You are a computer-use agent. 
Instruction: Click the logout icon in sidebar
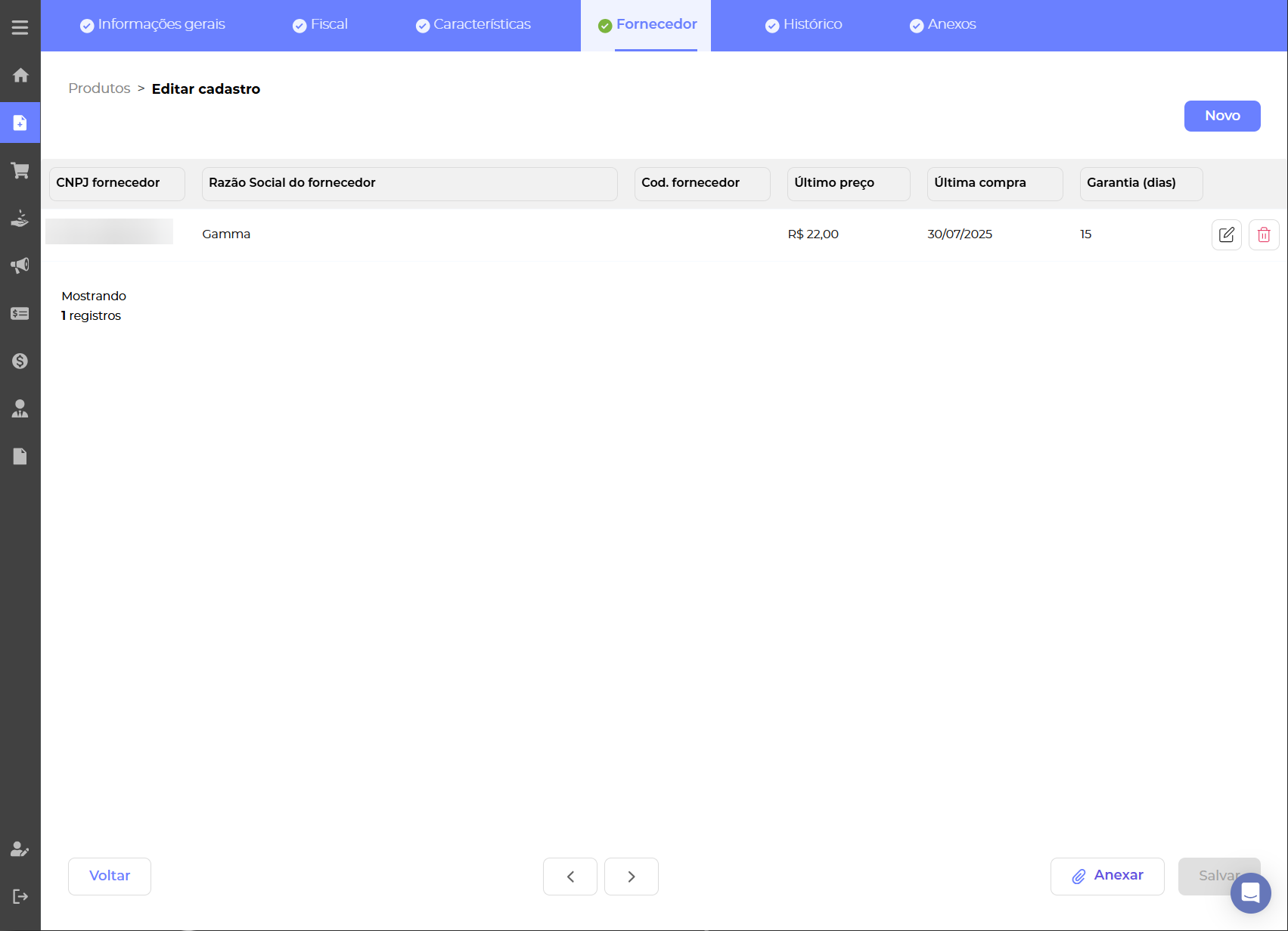(x=20, y=896)
